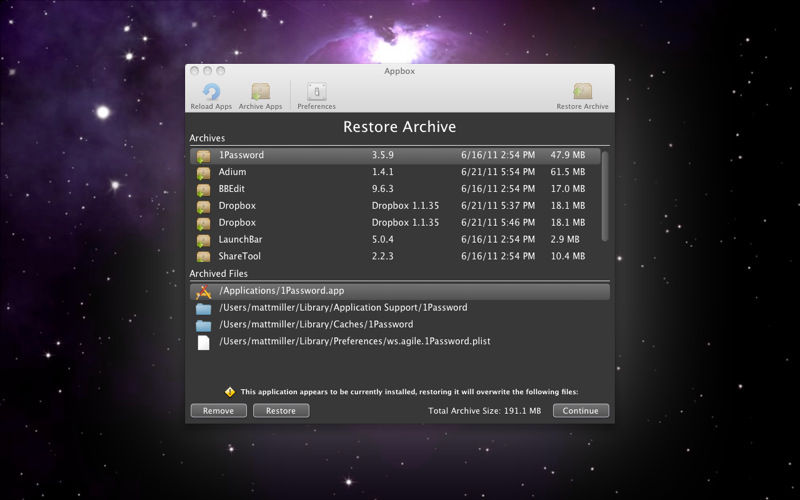Image resolution: width=800 pixels, height=500 pixels.
Task: Click the Continue button
Action: 581,411
